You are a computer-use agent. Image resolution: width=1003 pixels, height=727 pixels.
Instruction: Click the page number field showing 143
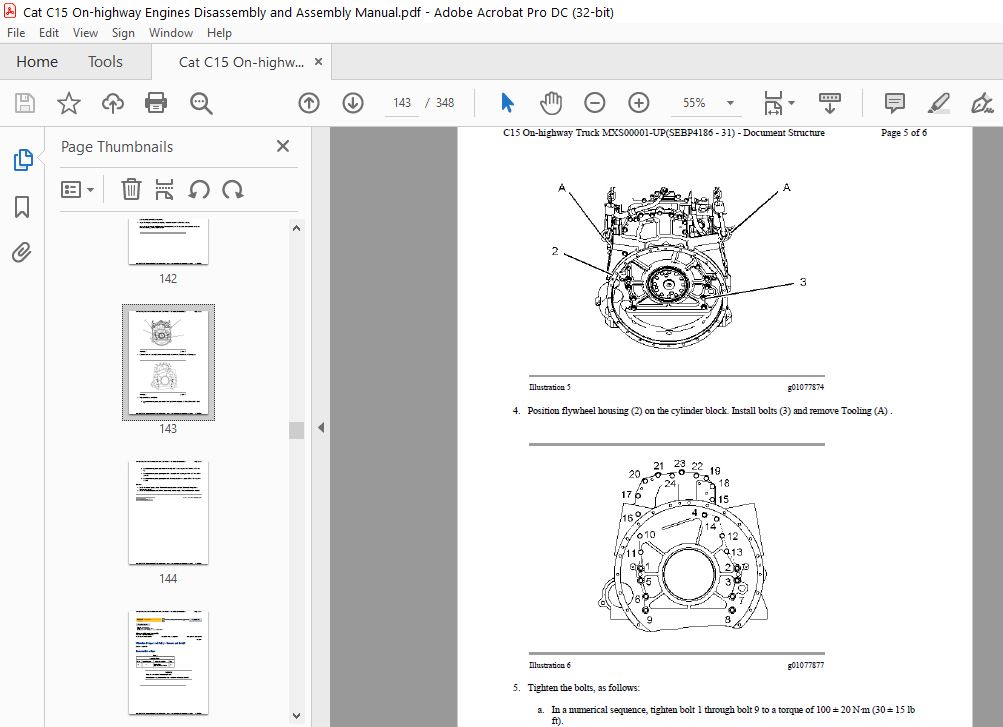tap(402, 103)
